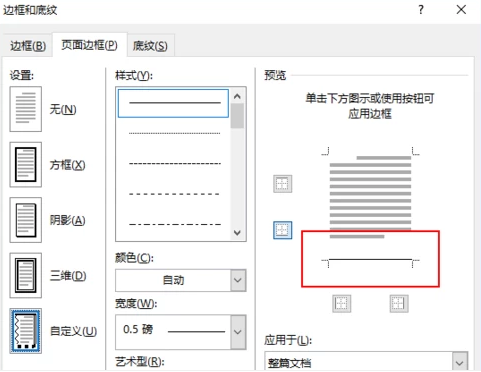The height and width of the screenshot is (372, 481).
Task: Switch to the 底纹(S) tab
Action: click(x=150, y=46)
